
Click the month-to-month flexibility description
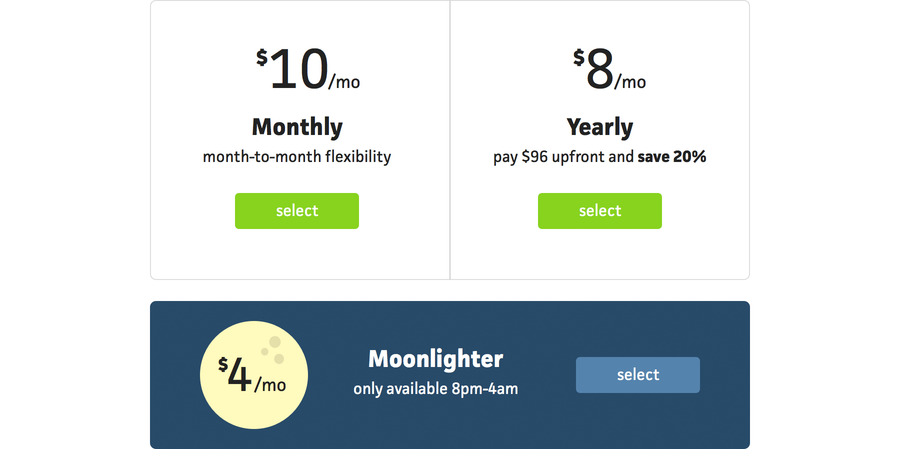(x=297, y=157)
